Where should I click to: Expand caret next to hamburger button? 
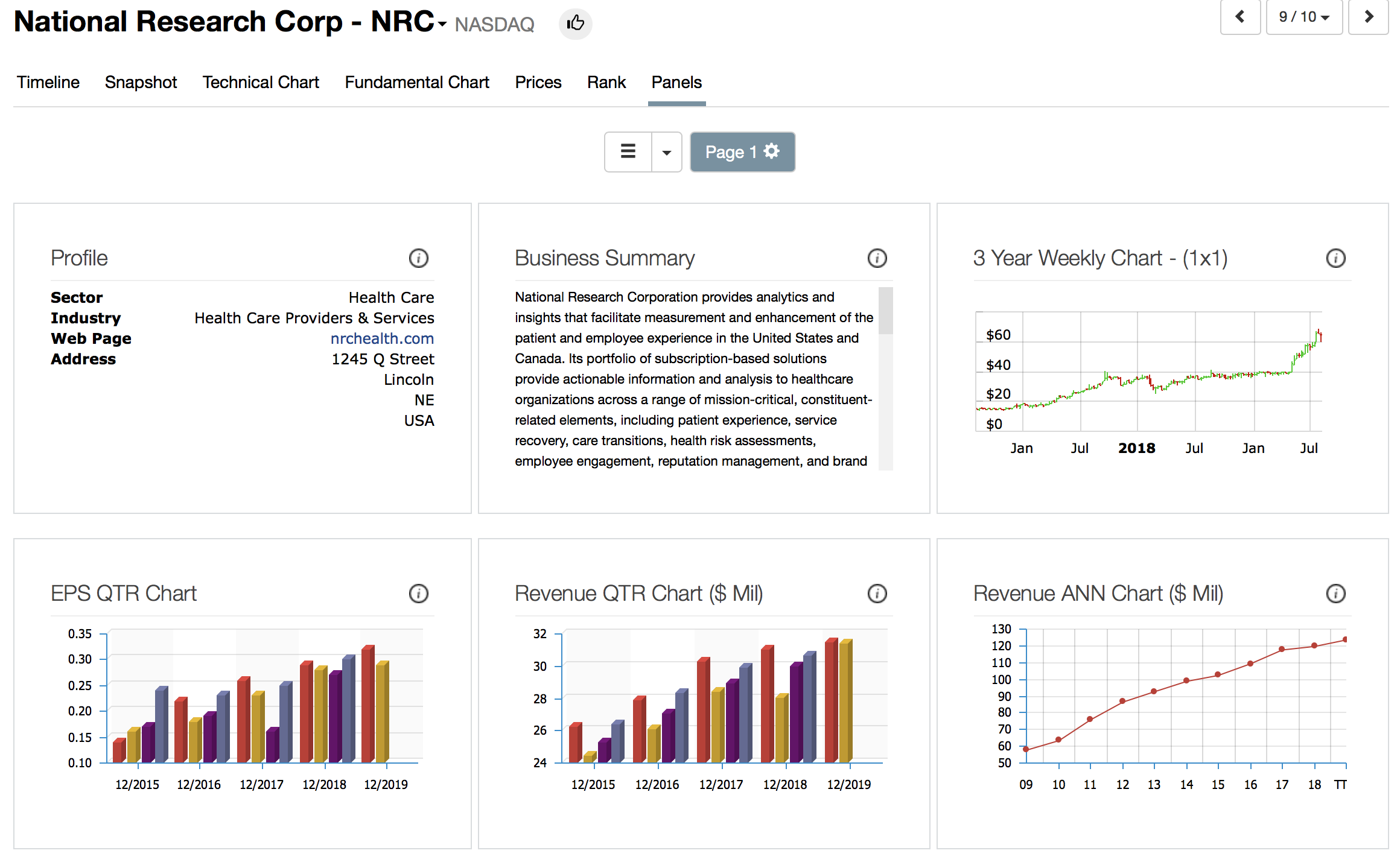click(666, 152)
